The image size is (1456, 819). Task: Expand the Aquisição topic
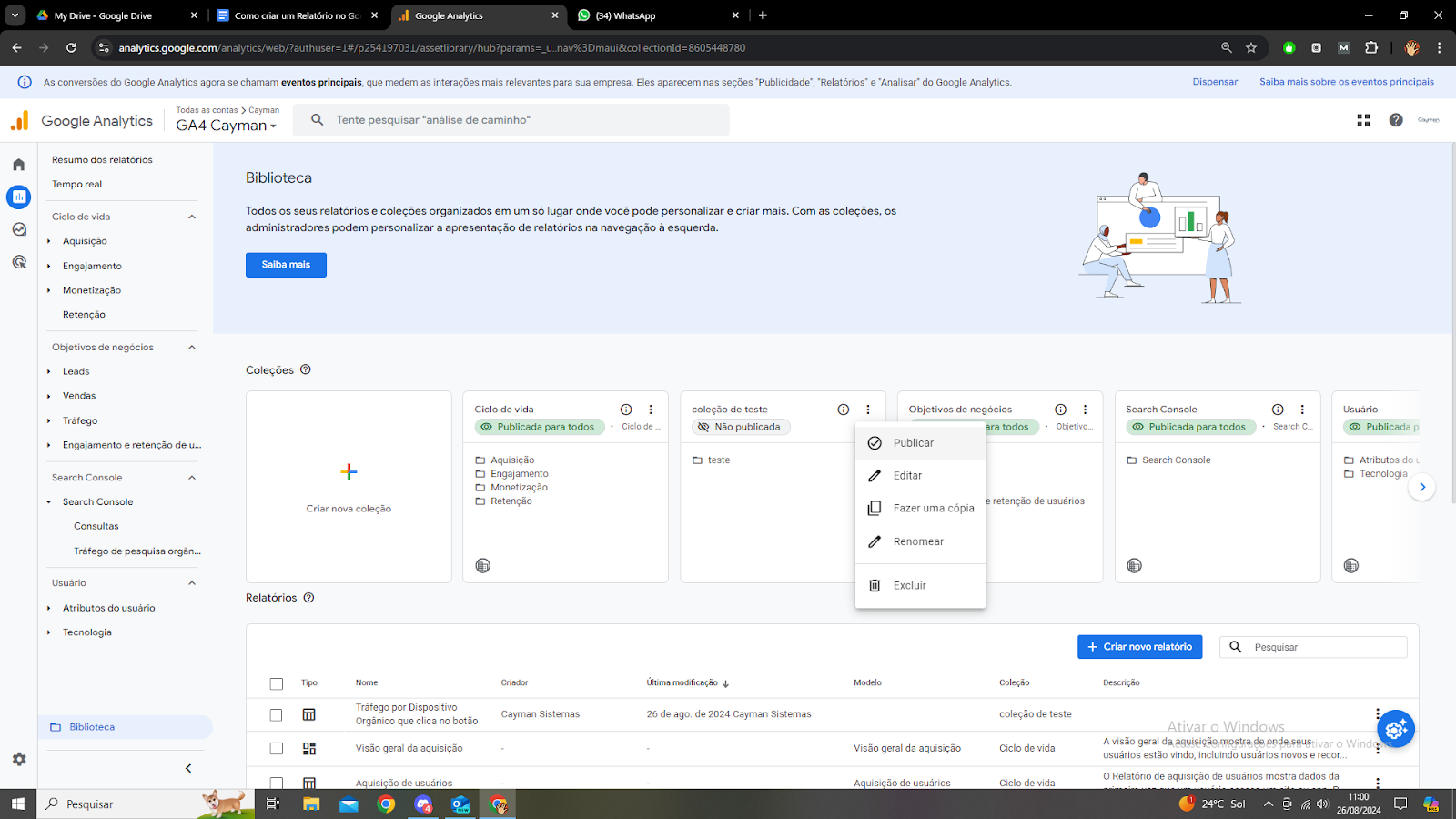49,241
